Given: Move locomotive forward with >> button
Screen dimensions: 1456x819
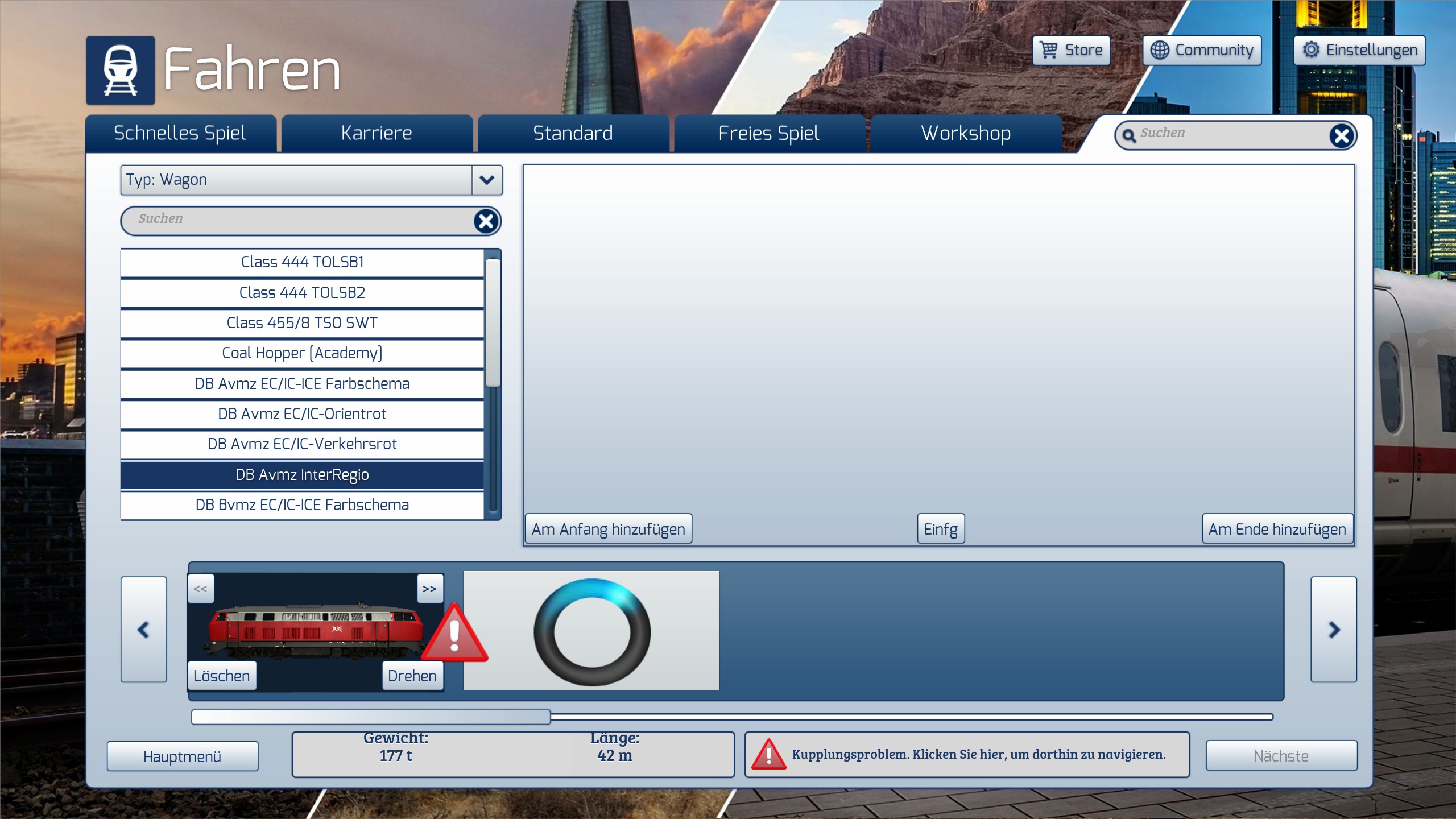Looking at the screenshot, I should (429, 589).
